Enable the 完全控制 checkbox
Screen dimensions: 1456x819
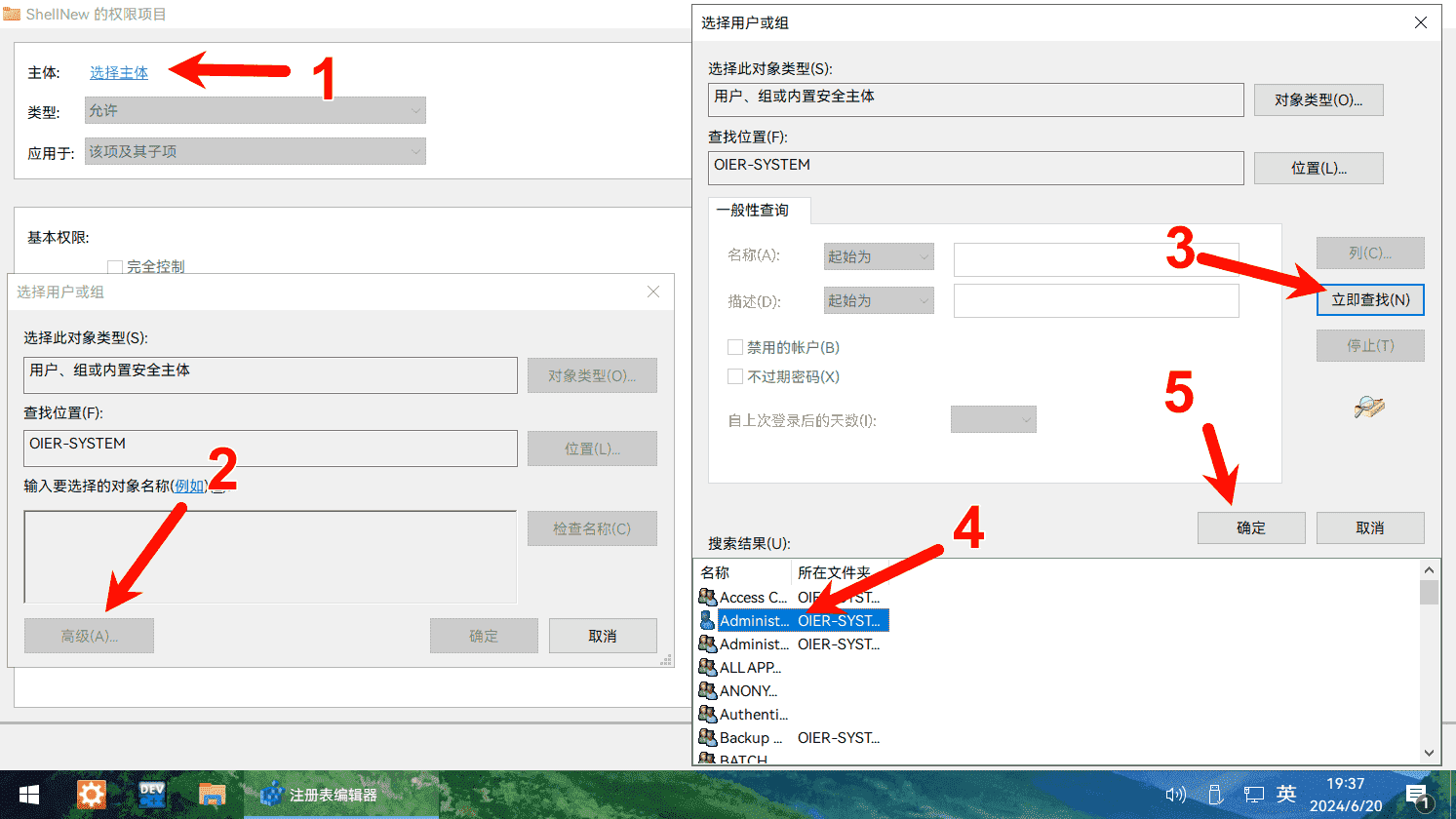coord(115,267)
